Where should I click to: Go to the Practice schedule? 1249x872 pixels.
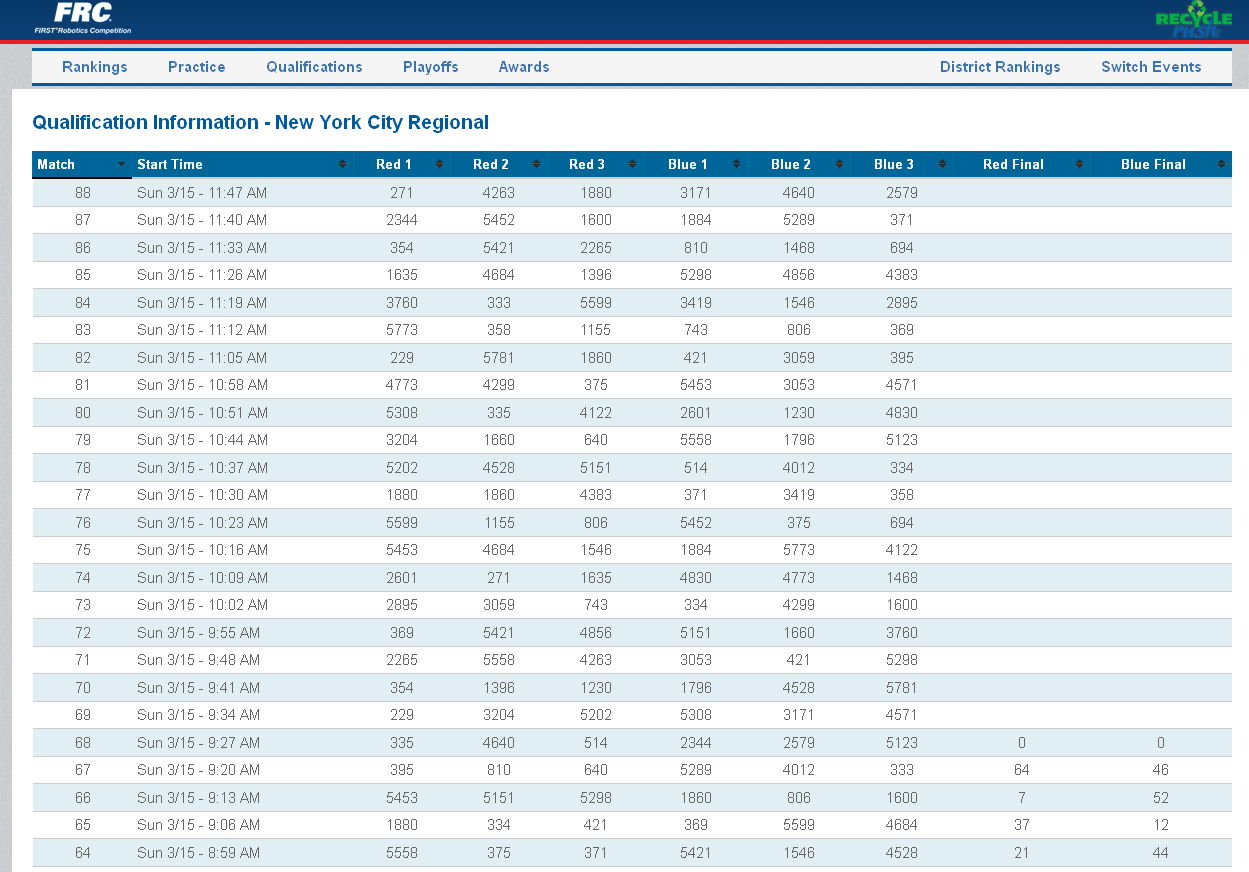coord(197,67)
